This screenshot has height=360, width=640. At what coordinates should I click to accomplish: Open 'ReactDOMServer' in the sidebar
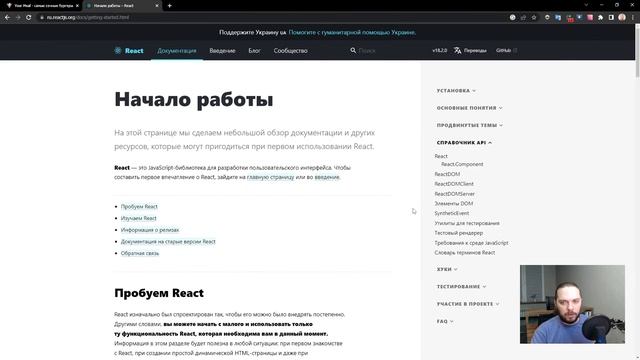(454, 194)
